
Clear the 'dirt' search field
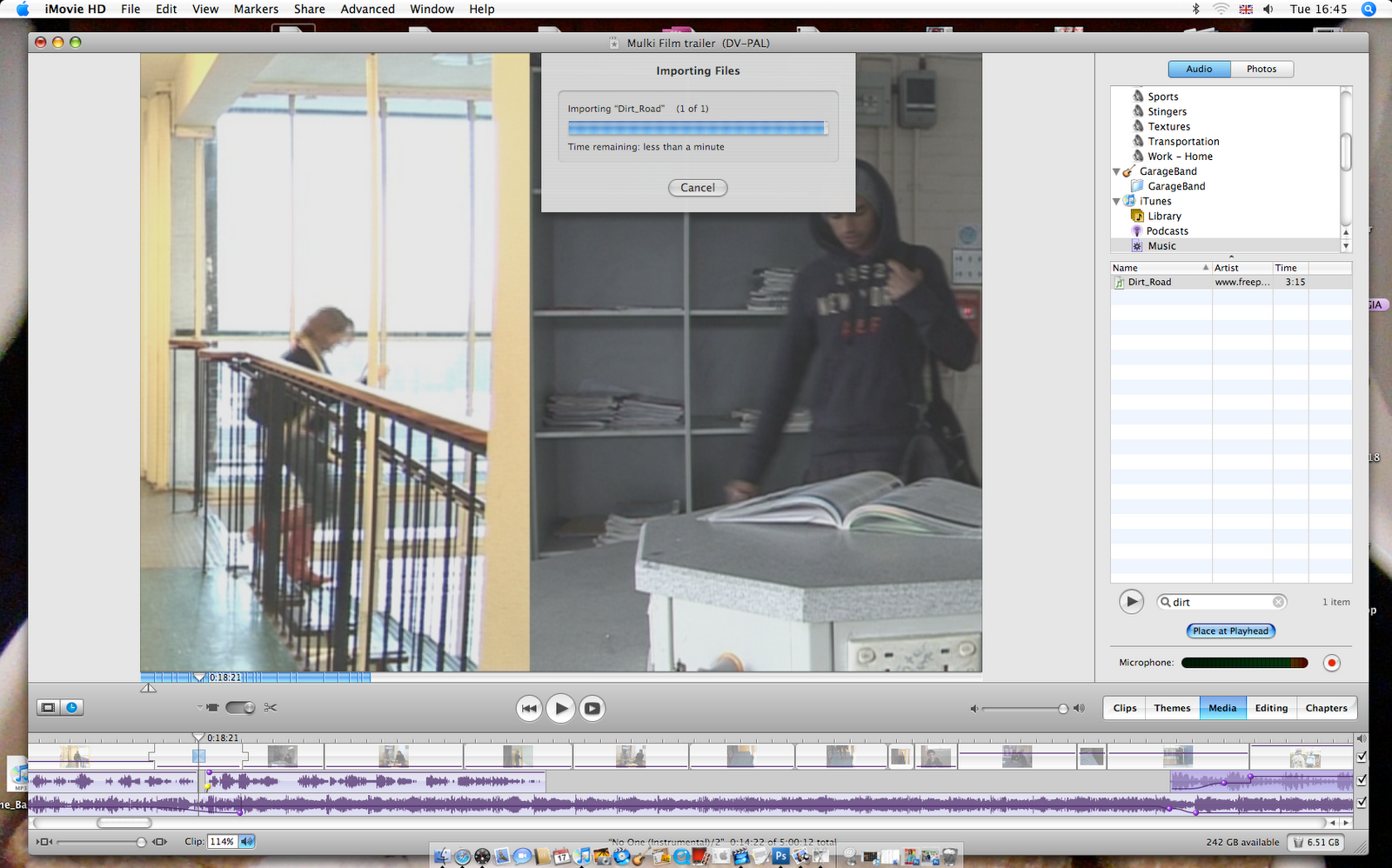point(1278,602)
